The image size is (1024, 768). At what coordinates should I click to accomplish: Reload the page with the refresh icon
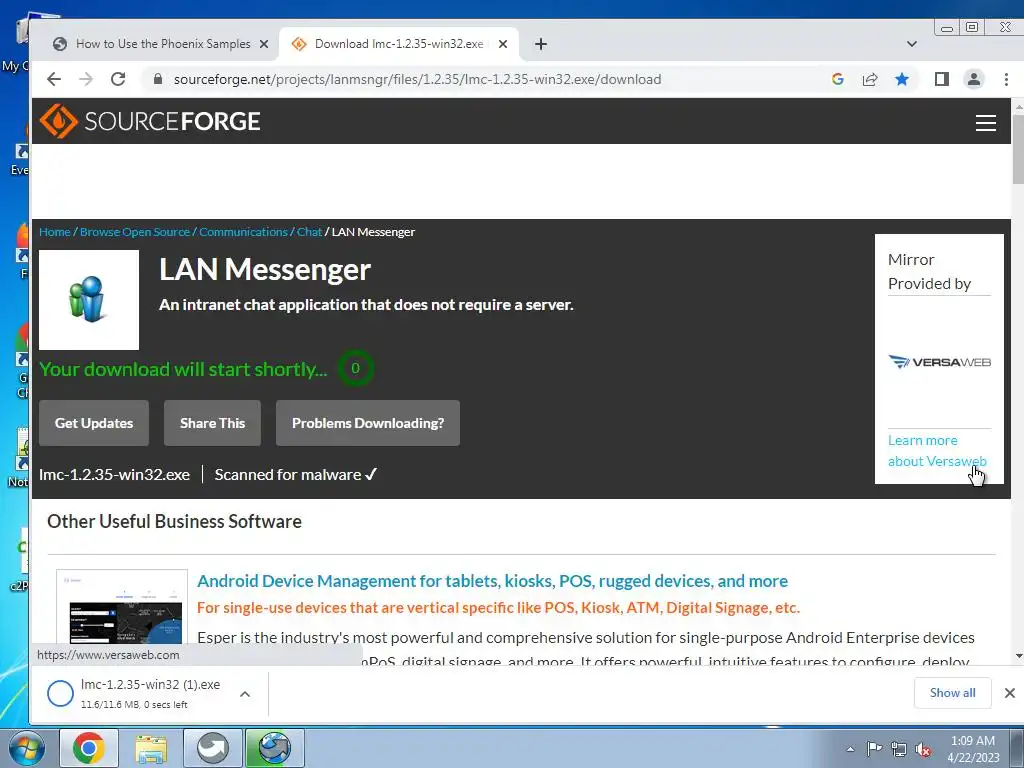coord(118,79)
